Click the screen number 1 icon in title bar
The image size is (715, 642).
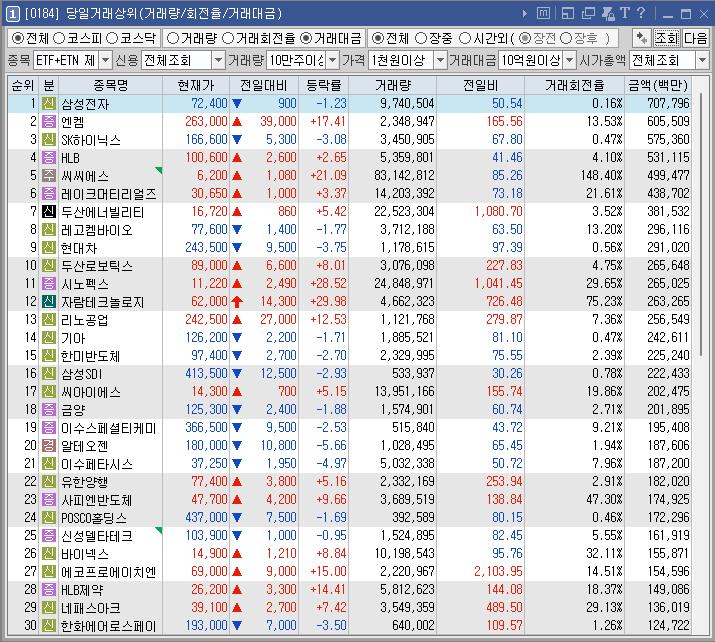pos(12,14)
